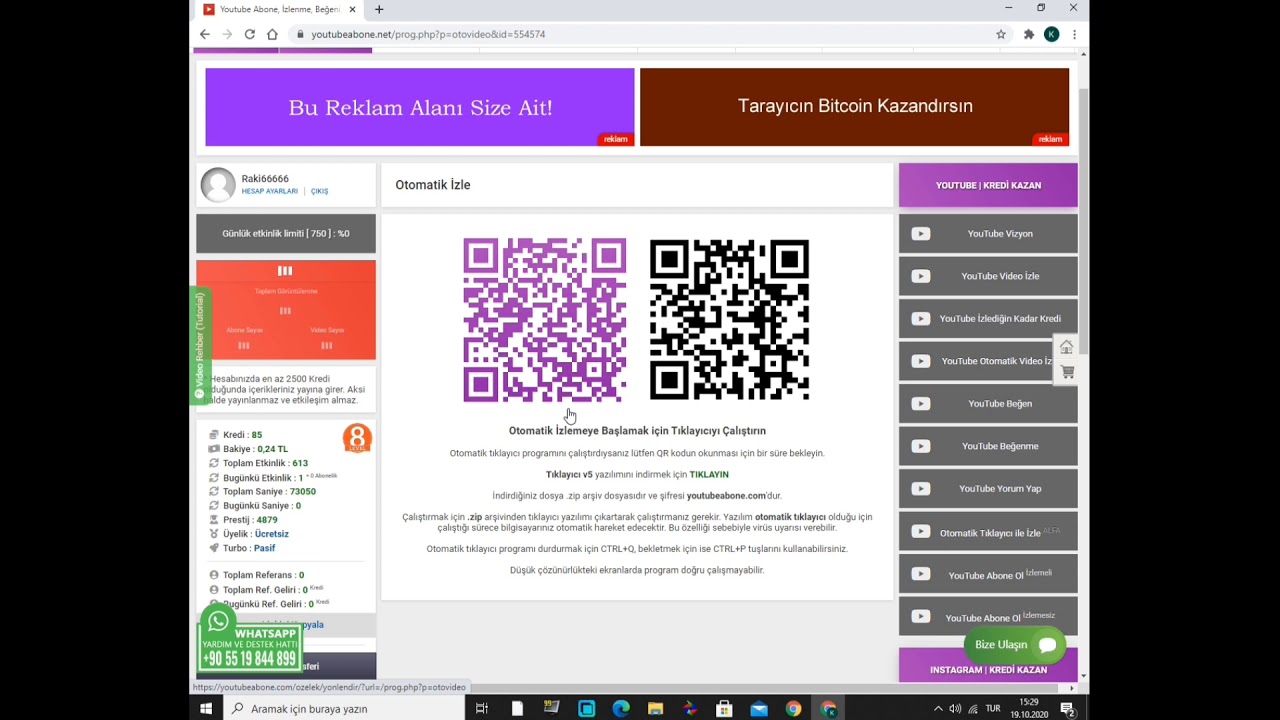This screenshot has width=1280, height=720.
Task: Open YouTube İzlediğin Kadar Kredi item
Action: tap(988, 318)
